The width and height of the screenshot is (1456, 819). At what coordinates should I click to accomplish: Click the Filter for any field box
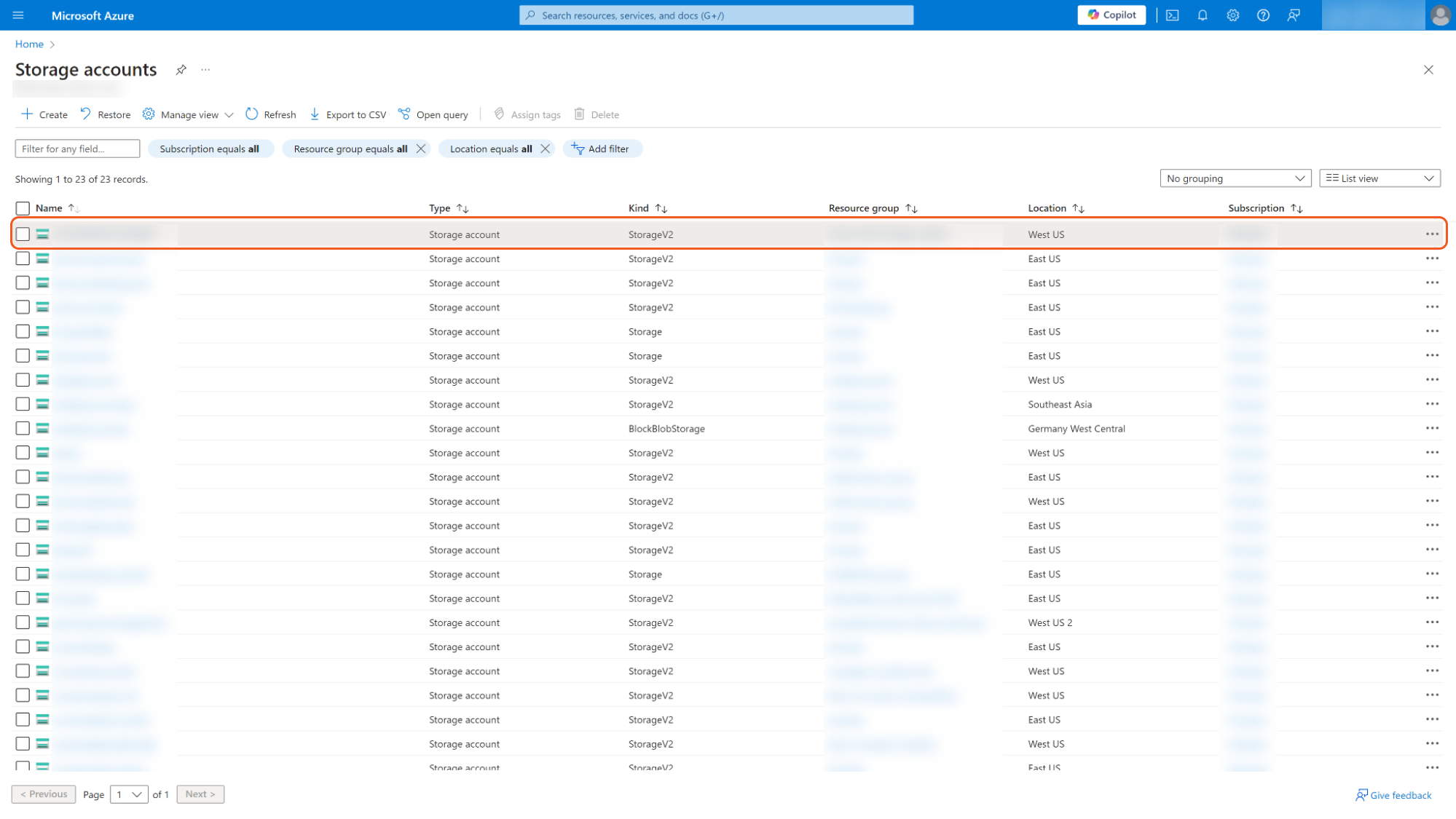[x=77, y=149]
